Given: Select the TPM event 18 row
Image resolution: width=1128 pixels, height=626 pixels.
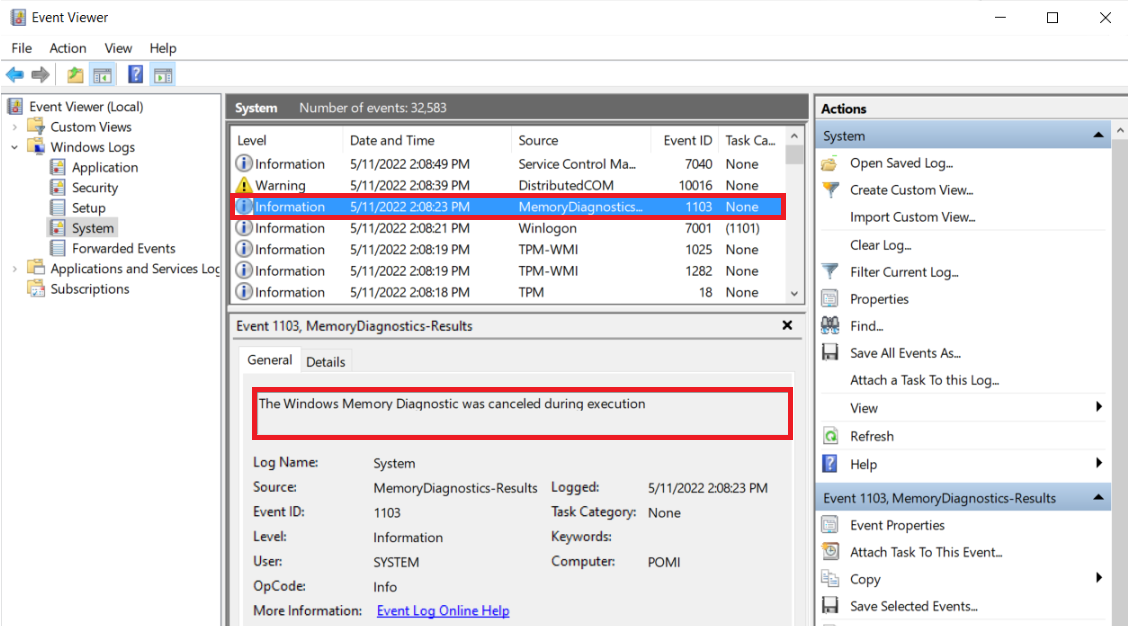Looking at the screenshot, I should 508,292.
